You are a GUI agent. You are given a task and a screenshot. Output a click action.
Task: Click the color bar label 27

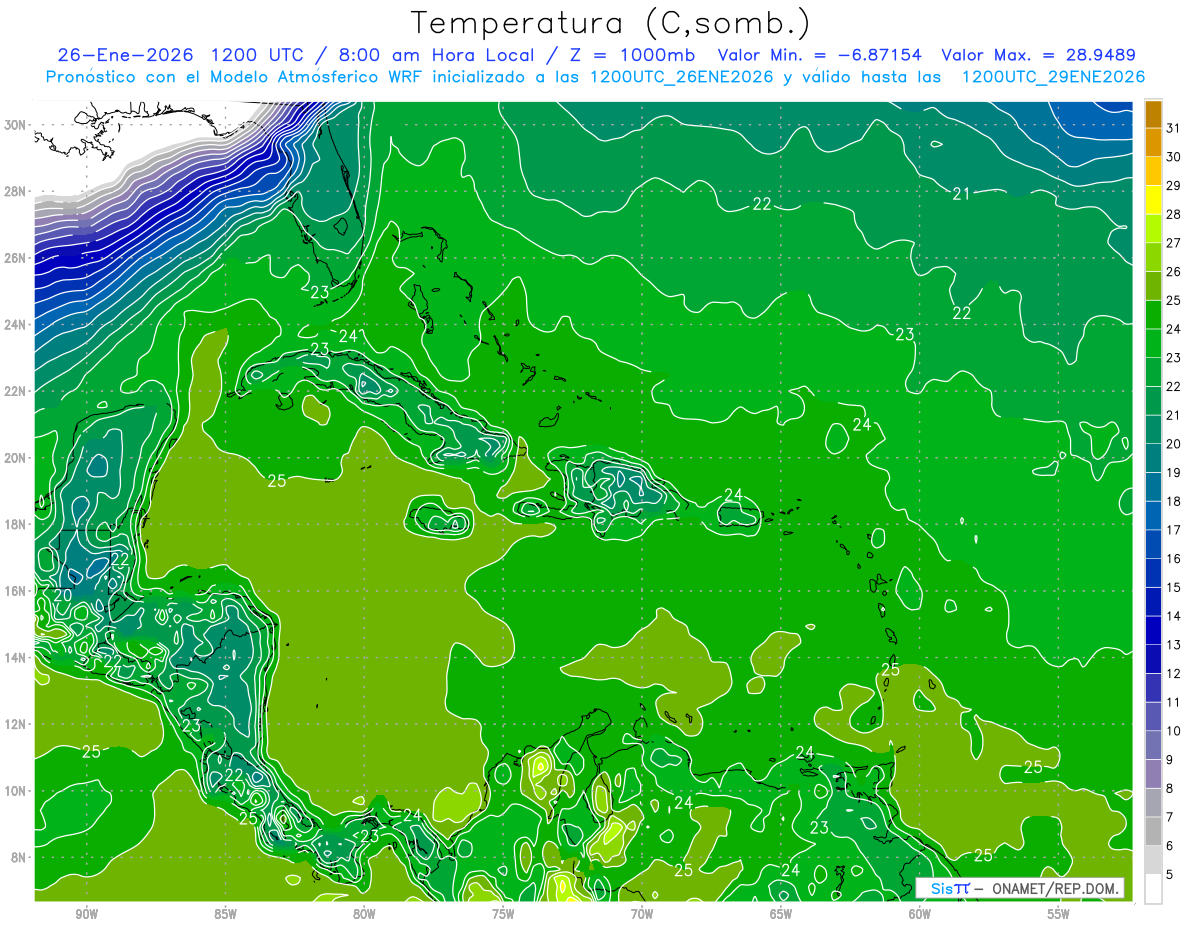[1174, 242]
